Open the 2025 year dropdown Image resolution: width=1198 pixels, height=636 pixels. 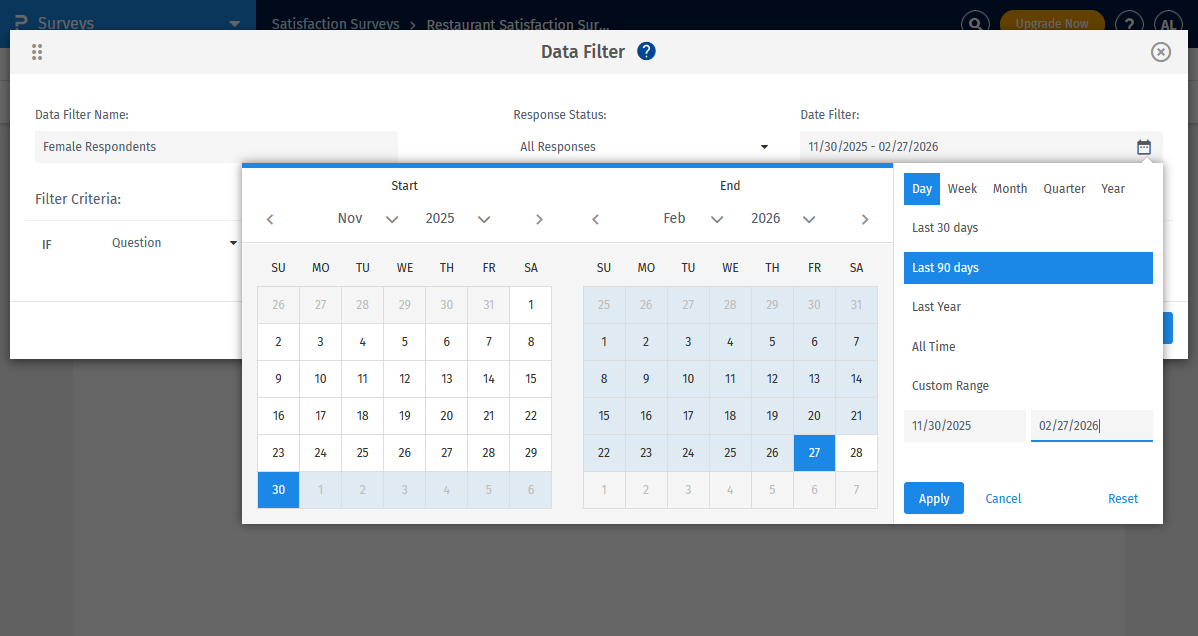tap(455, 218)
